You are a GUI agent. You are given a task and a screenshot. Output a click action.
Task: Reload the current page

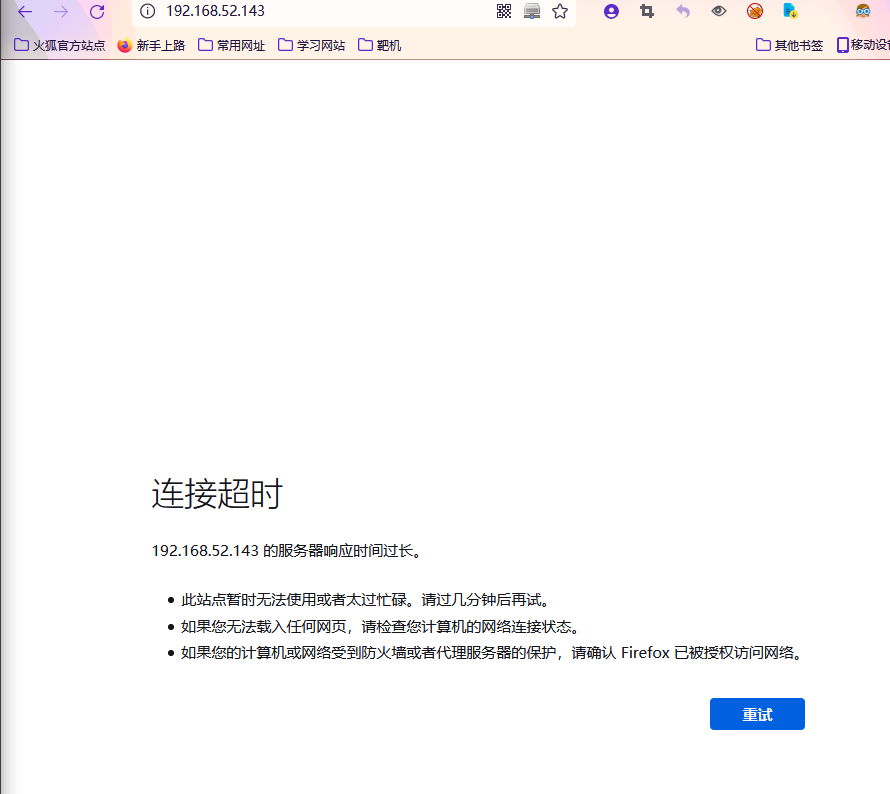[97, 11]
